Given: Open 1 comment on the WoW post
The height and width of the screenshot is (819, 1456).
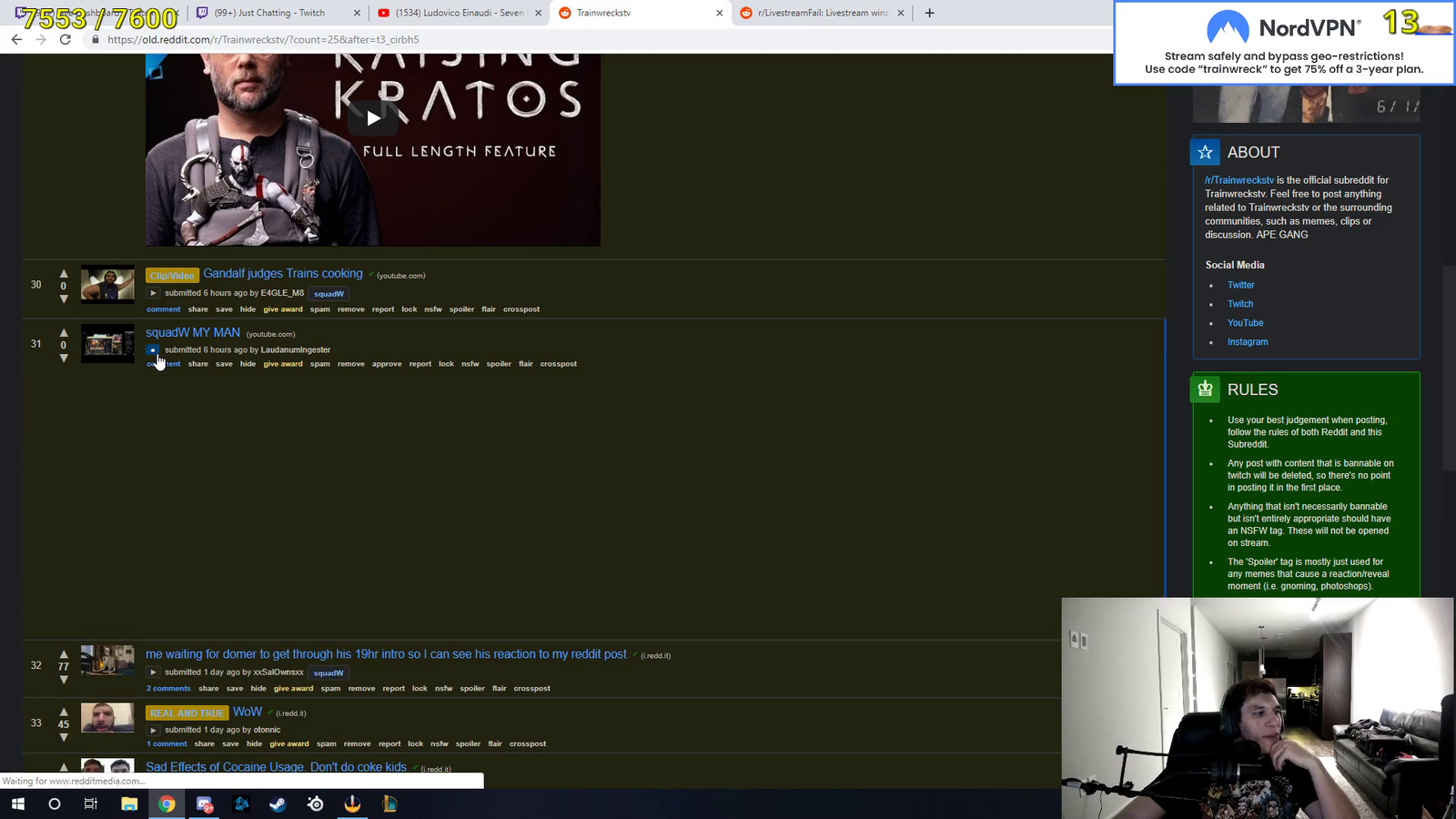Looking at the screenshot, I should tap(167, 743).
